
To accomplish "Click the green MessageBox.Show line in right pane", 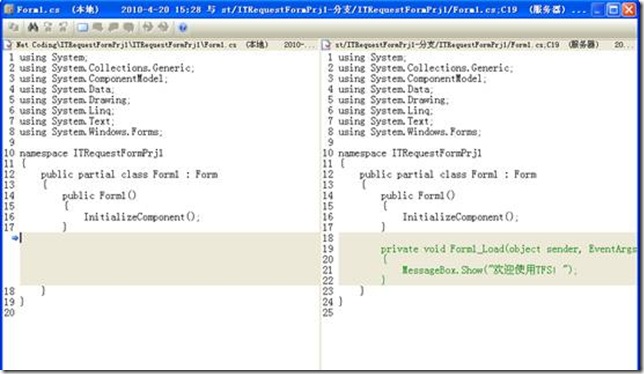I will [x=490, y=270].
